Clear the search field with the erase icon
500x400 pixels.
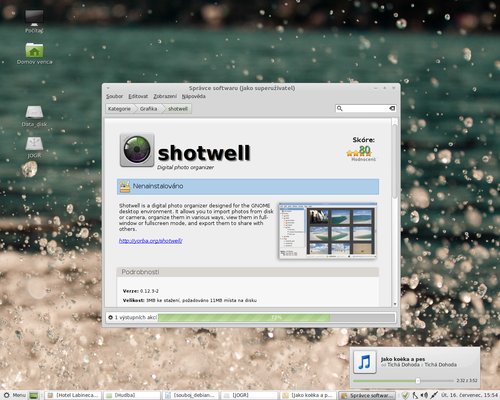pyautogui.click(x=392, y=108)
